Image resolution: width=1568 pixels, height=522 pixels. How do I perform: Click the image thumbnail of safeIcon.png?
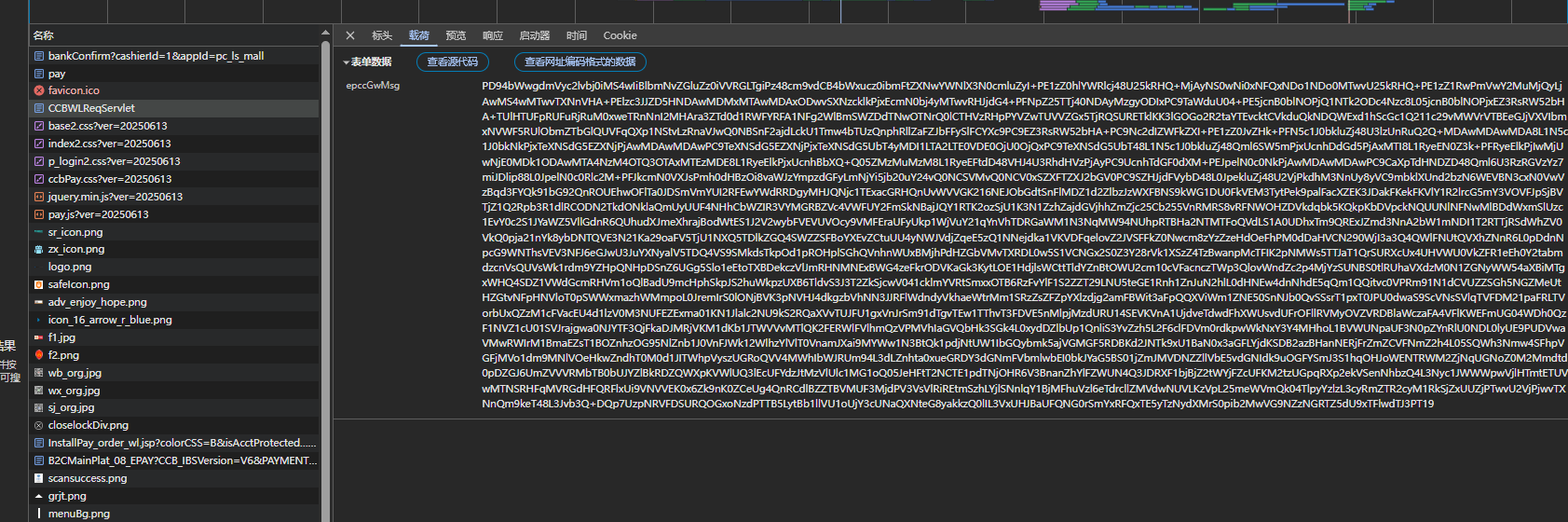click(x=39, y=284)
